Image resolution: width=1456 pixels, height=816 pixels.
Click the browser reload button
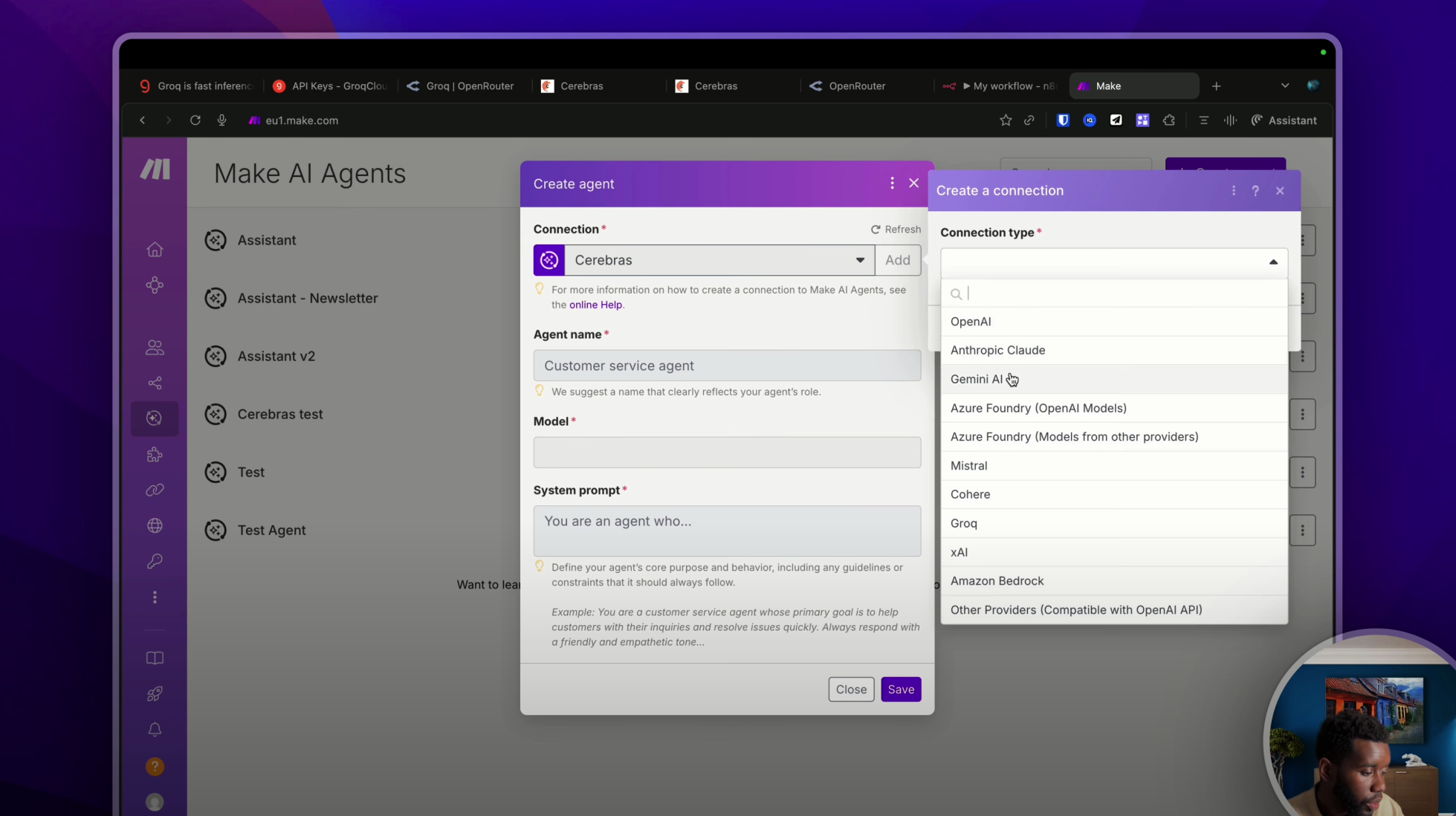[195, 120]
